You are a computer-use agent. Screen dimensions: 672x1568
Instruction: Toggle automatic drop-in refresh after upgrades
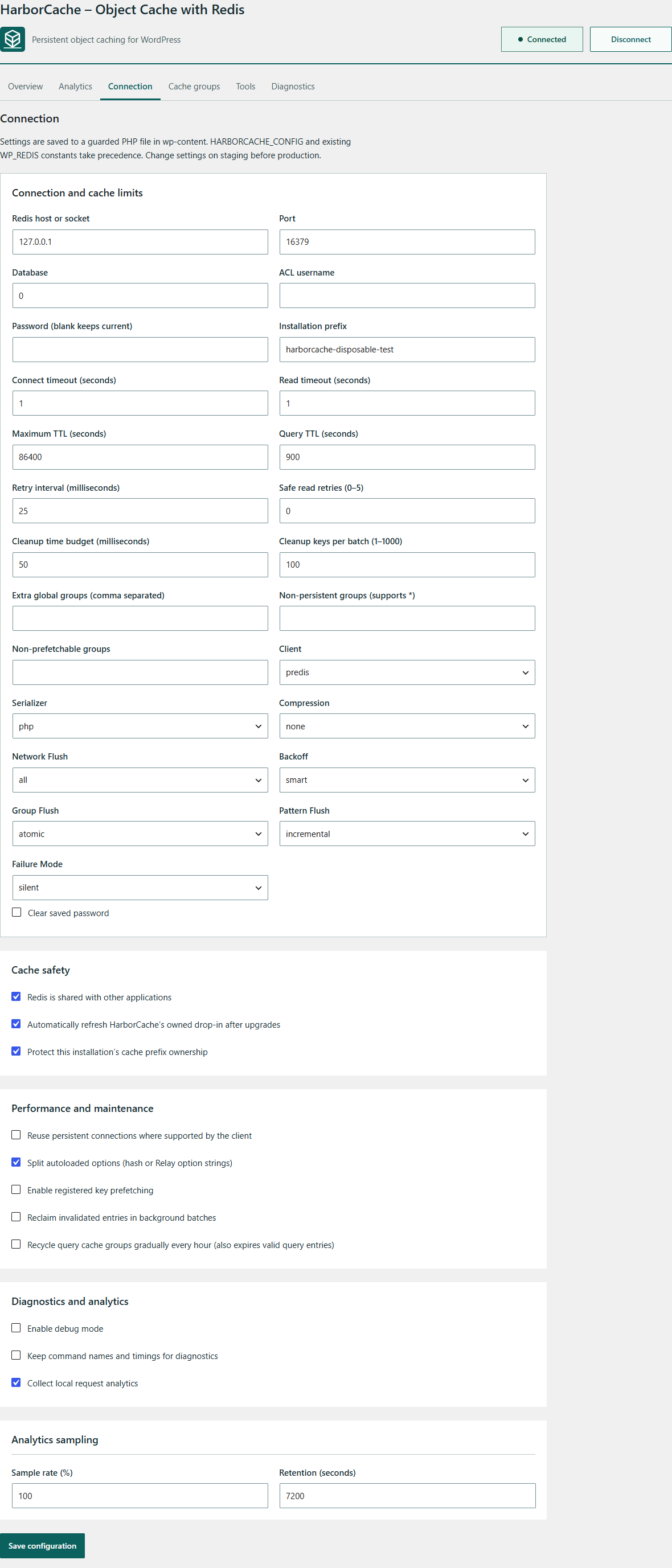16,1024
